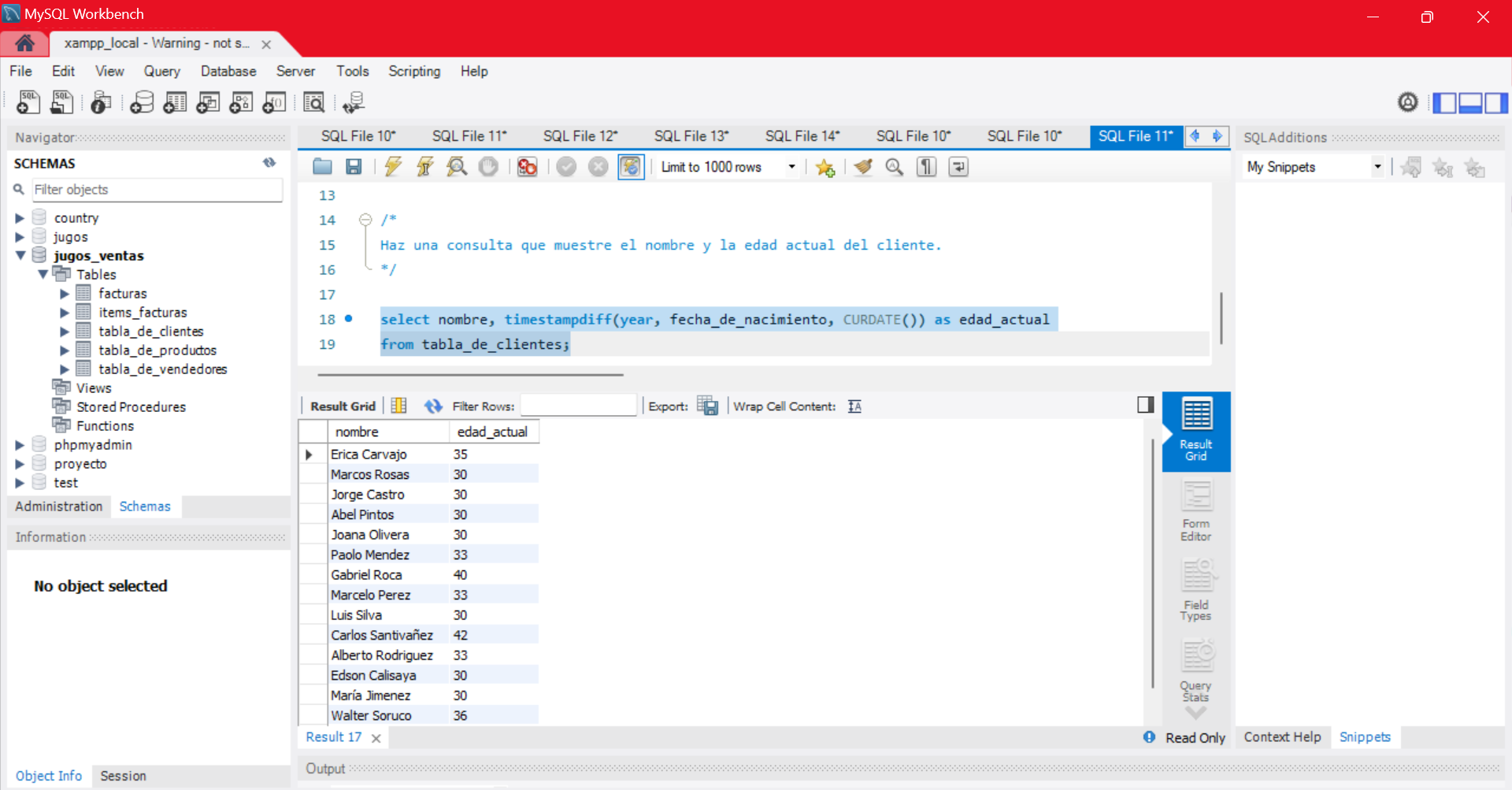Viewport: 1512px width, 790px height.
Task: Expand the country schema
Action: point(20,218)
